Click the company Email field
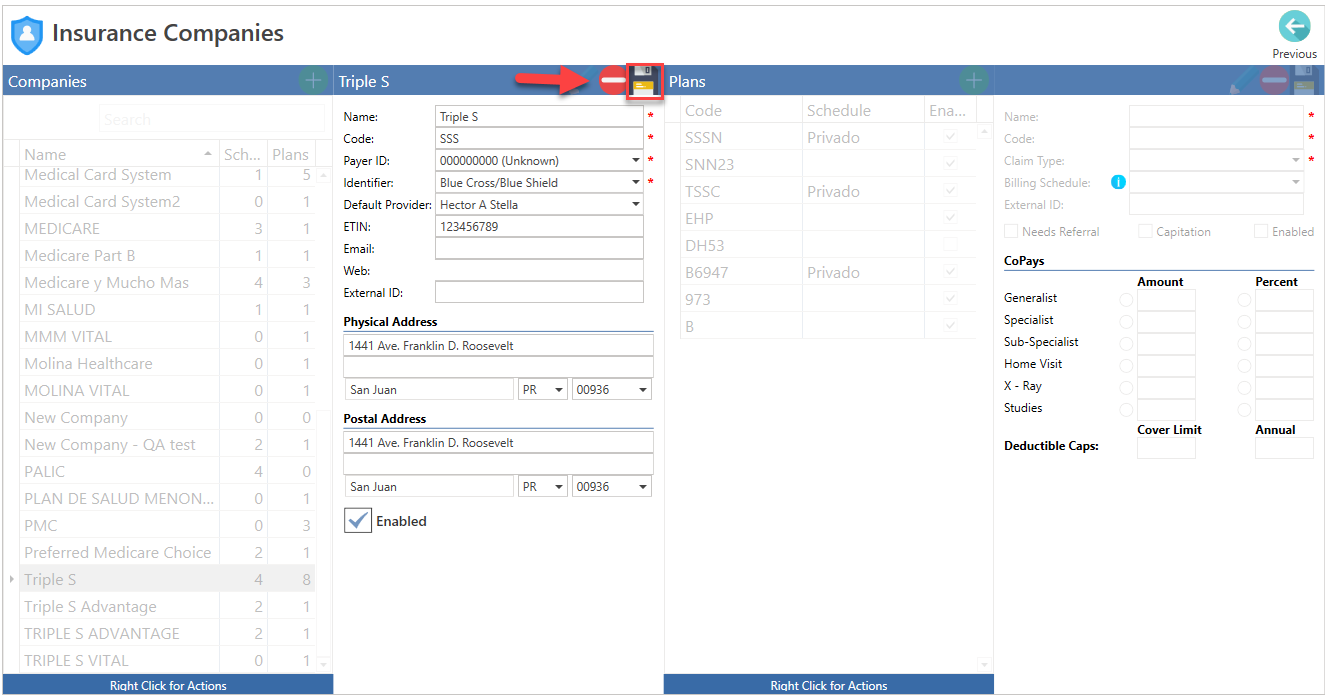The width and height of the screenshot is (1329, 698). click(539, 249)
